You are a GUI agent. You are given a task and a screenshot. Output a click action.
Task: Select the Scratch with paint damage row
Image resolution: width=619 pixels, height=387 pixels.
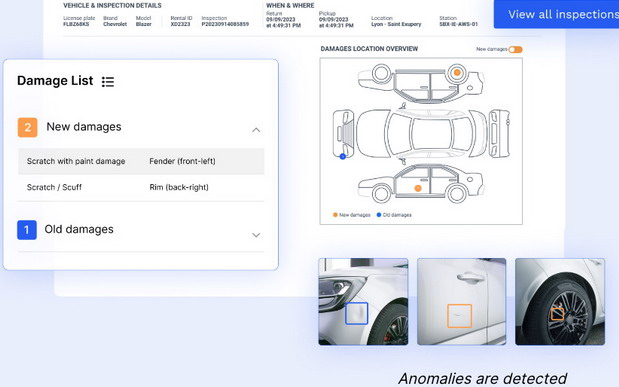[x=141, y=161]
